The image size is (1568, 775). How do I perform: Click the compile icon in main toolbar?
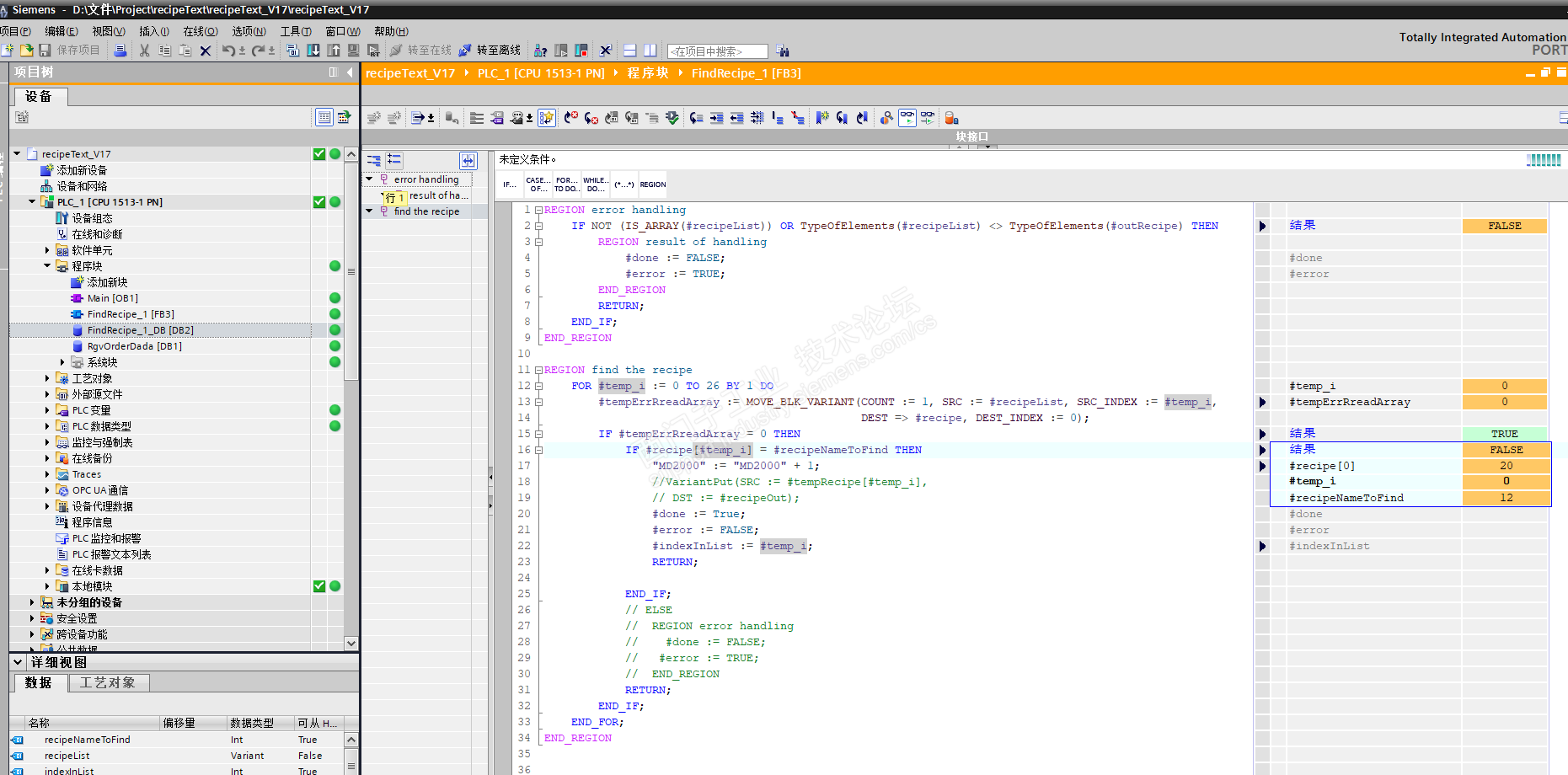292,51
